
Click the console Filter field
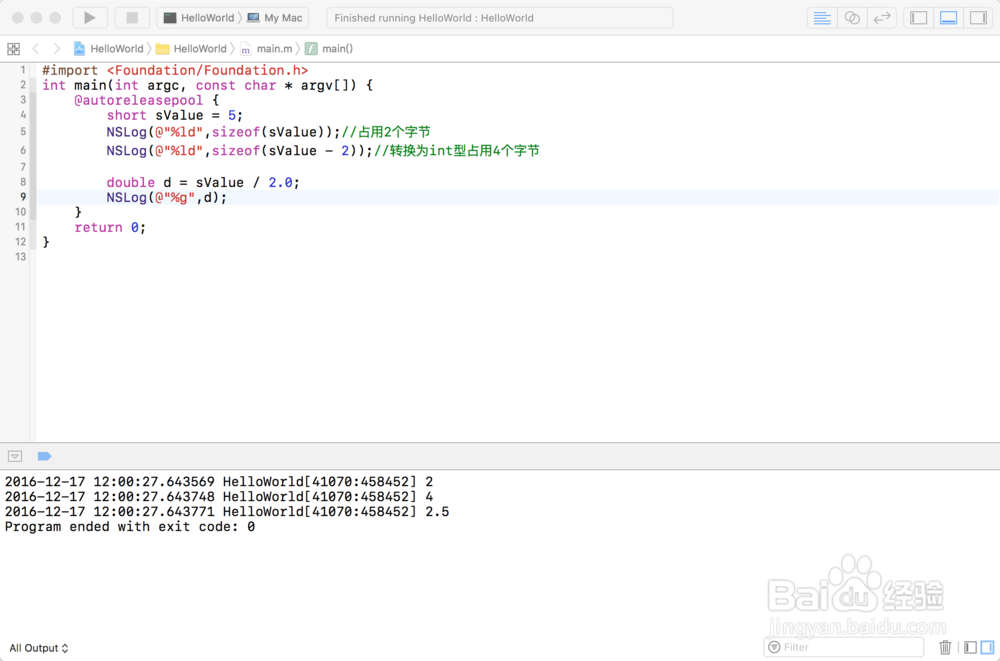(x=844, y=647)
